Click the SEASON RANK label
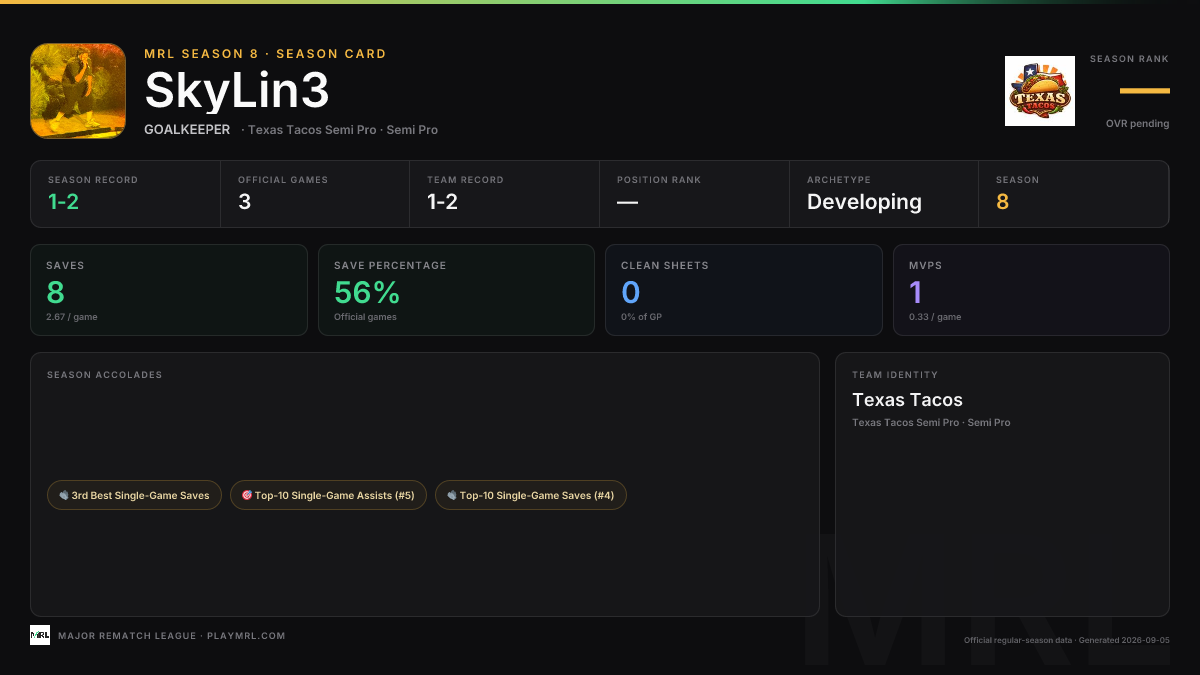Viewport: 1200px width, 675px height. point(1129,59)
